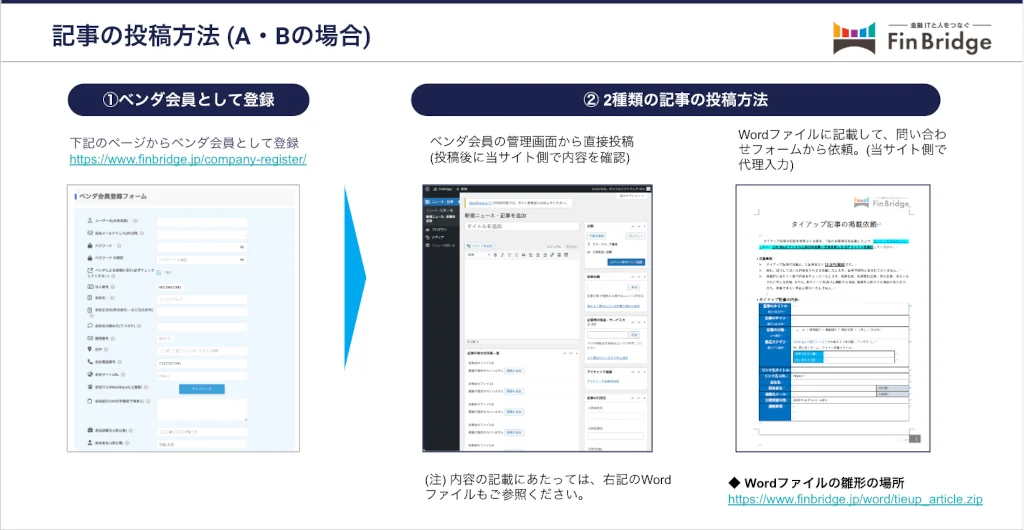Click the lock icon beside the password label
Image resolution: width=1024 pixels, height=530 pixels.
(x=89, y=246)
